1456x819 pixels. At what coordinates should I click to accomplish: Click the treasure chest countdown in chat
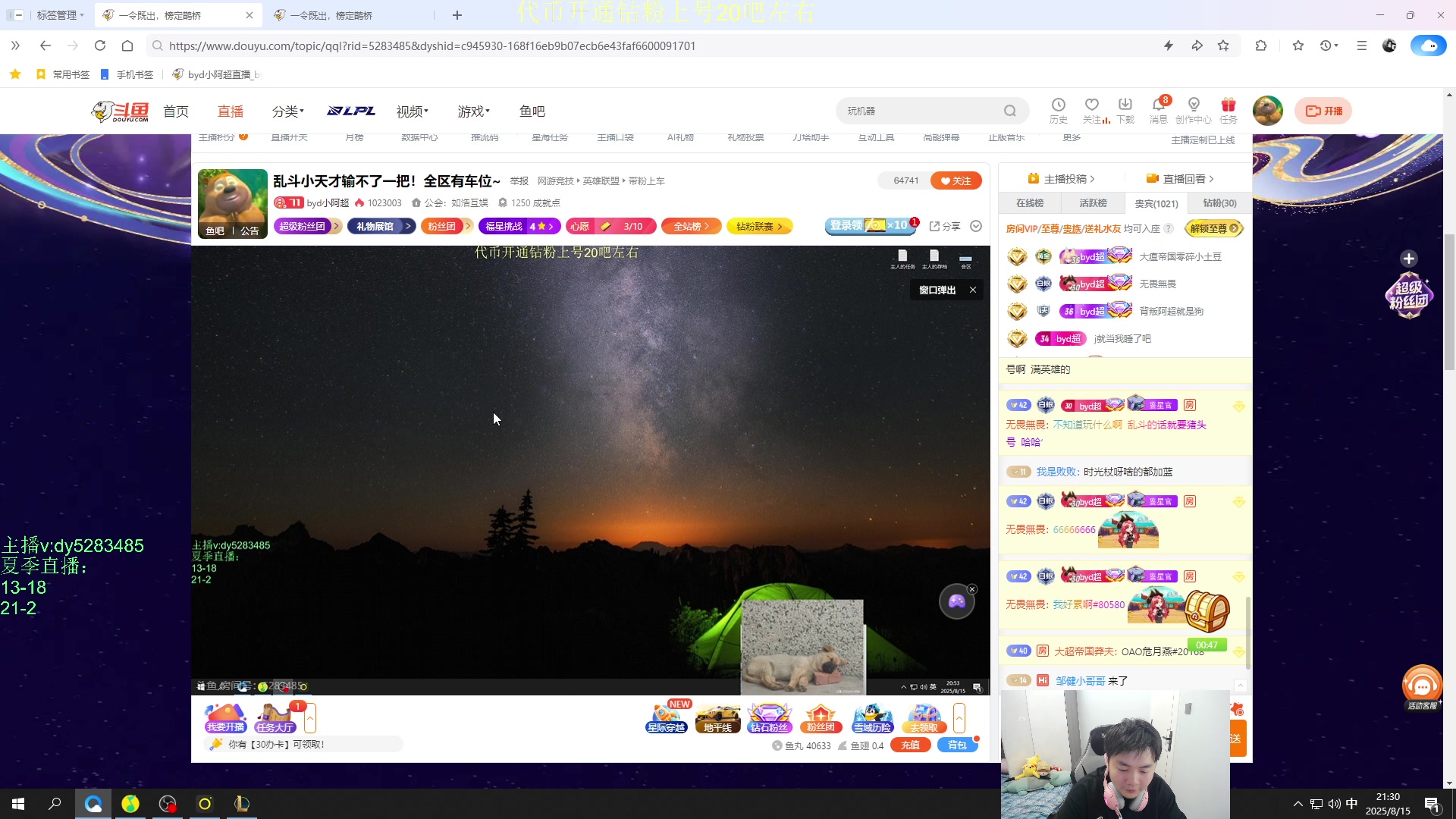coord(1207,613)
